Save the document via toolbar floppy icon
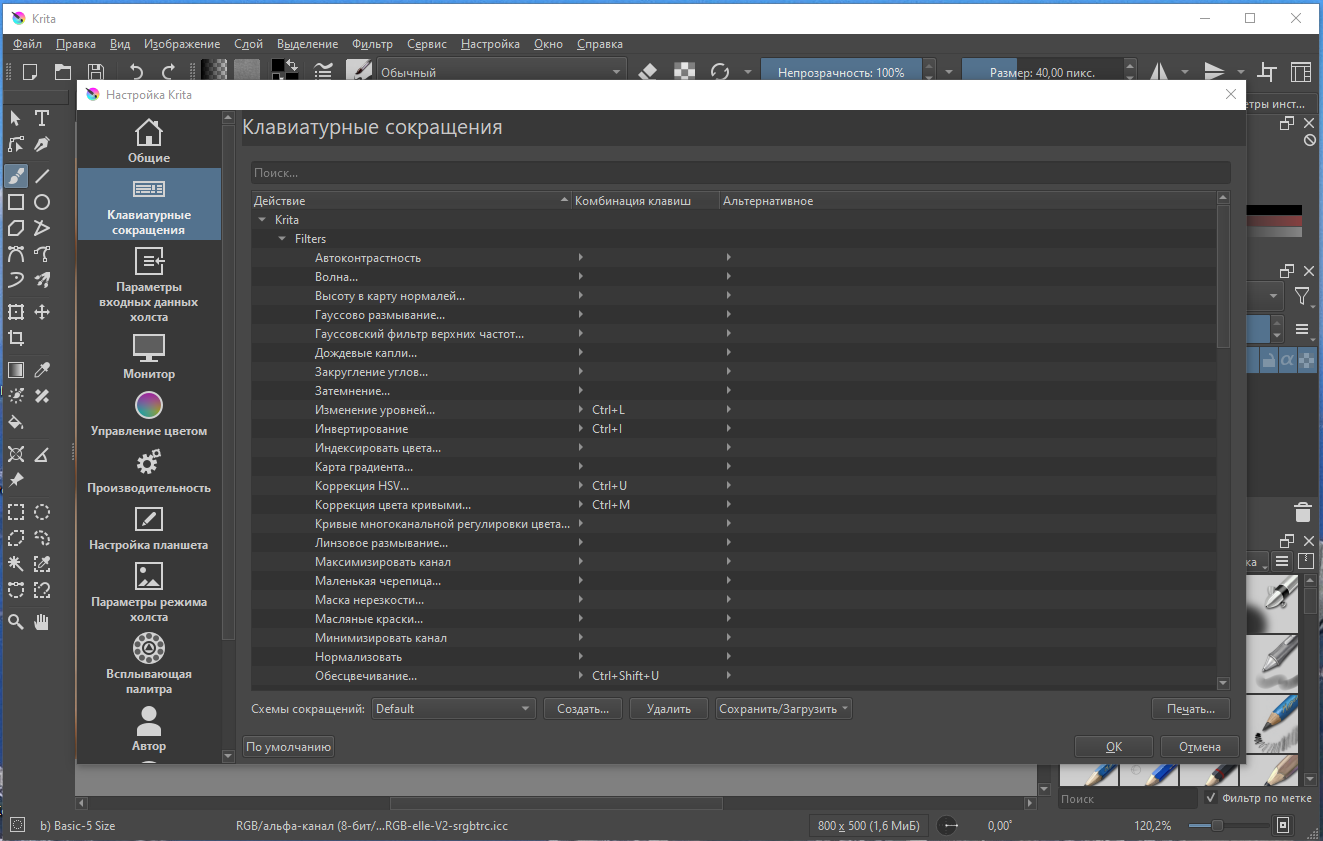 pyautogui.click(x=95, y=72)
